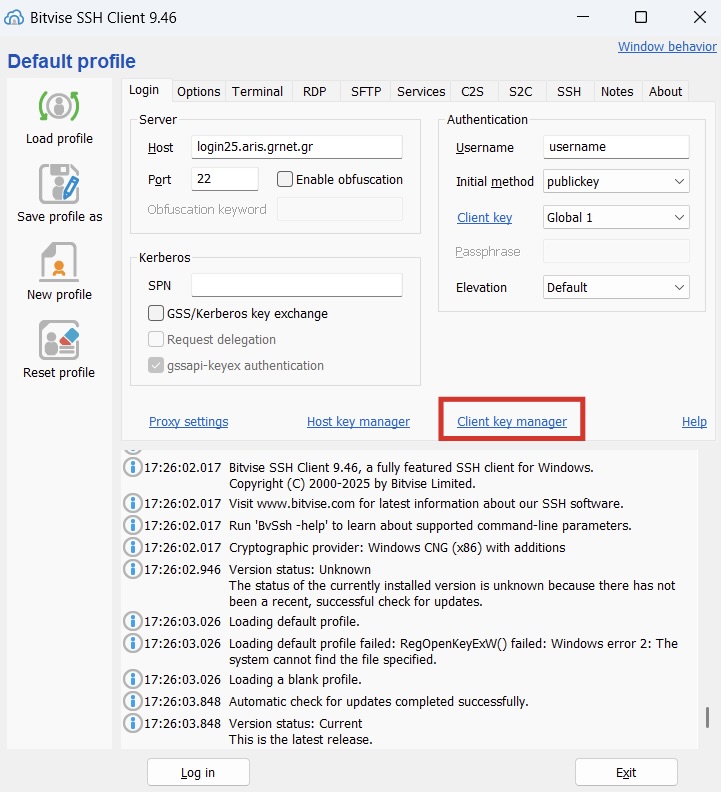Click the Save profile as icon
This screenshot has width=721, height=792.
point(59,184)
